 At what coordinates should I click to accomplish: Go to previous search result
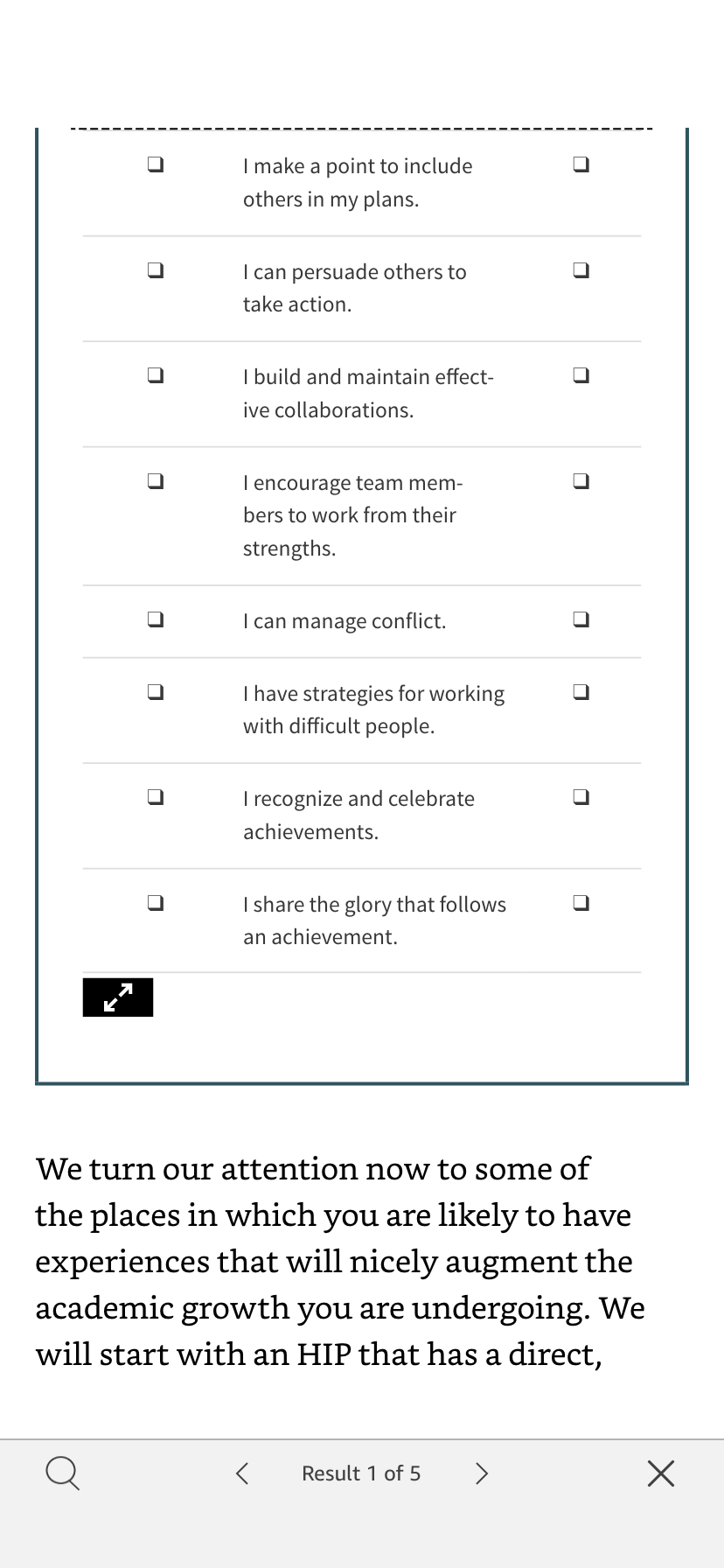(x=242, y=1473)
